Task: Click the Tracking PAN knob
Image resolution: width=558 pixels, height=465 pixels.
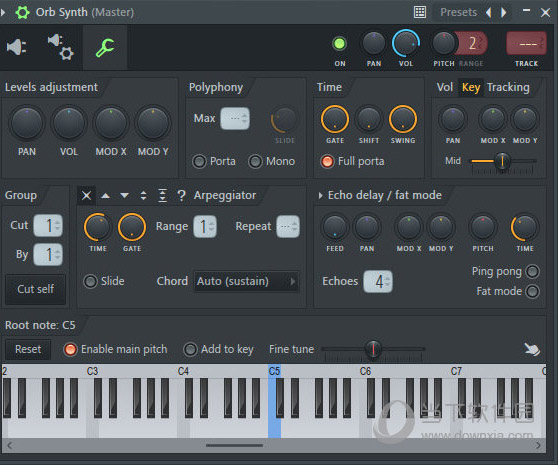Action: (x=453, y=120)
